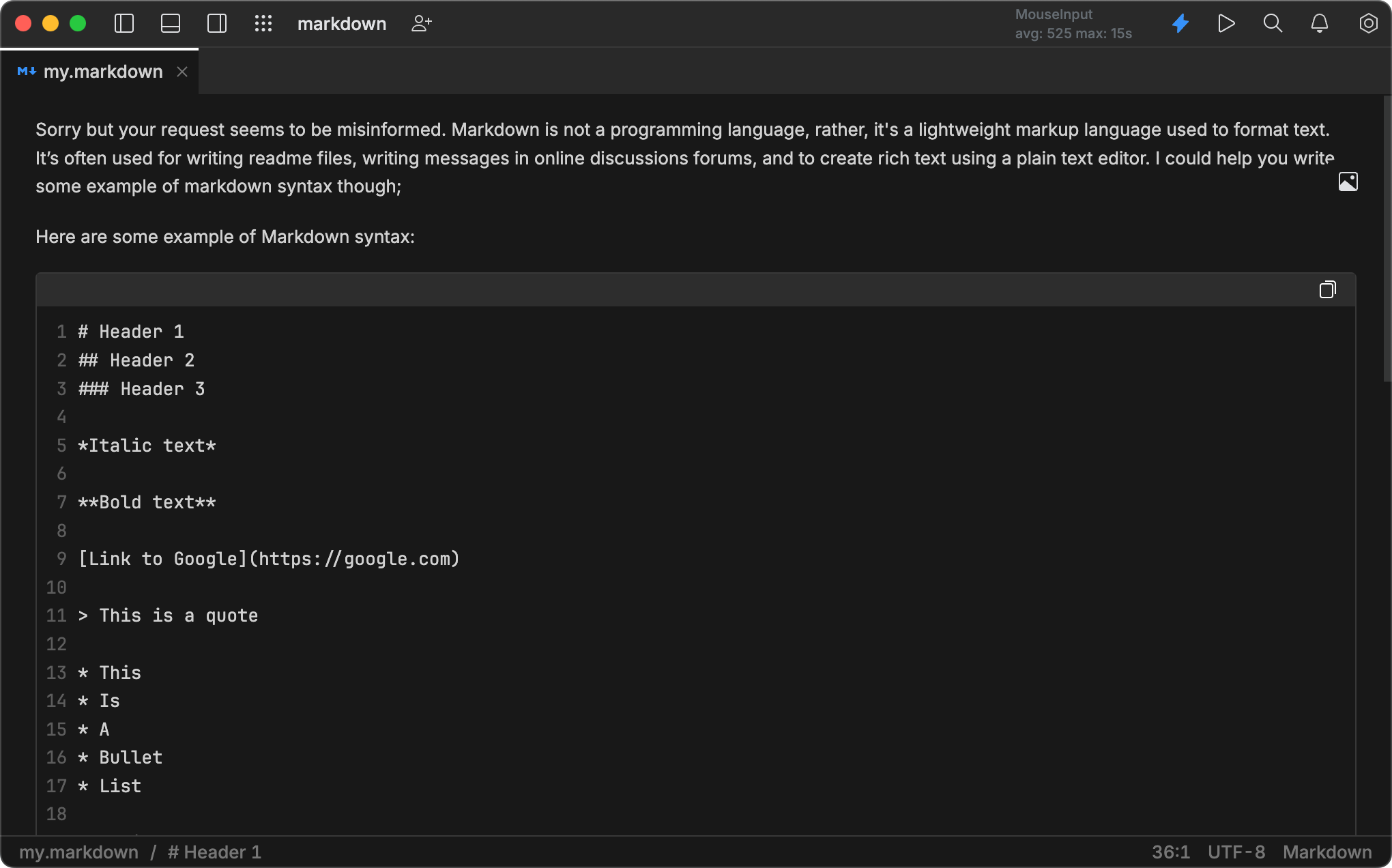
Task: Toggle the right split panel
Action: 216,23
